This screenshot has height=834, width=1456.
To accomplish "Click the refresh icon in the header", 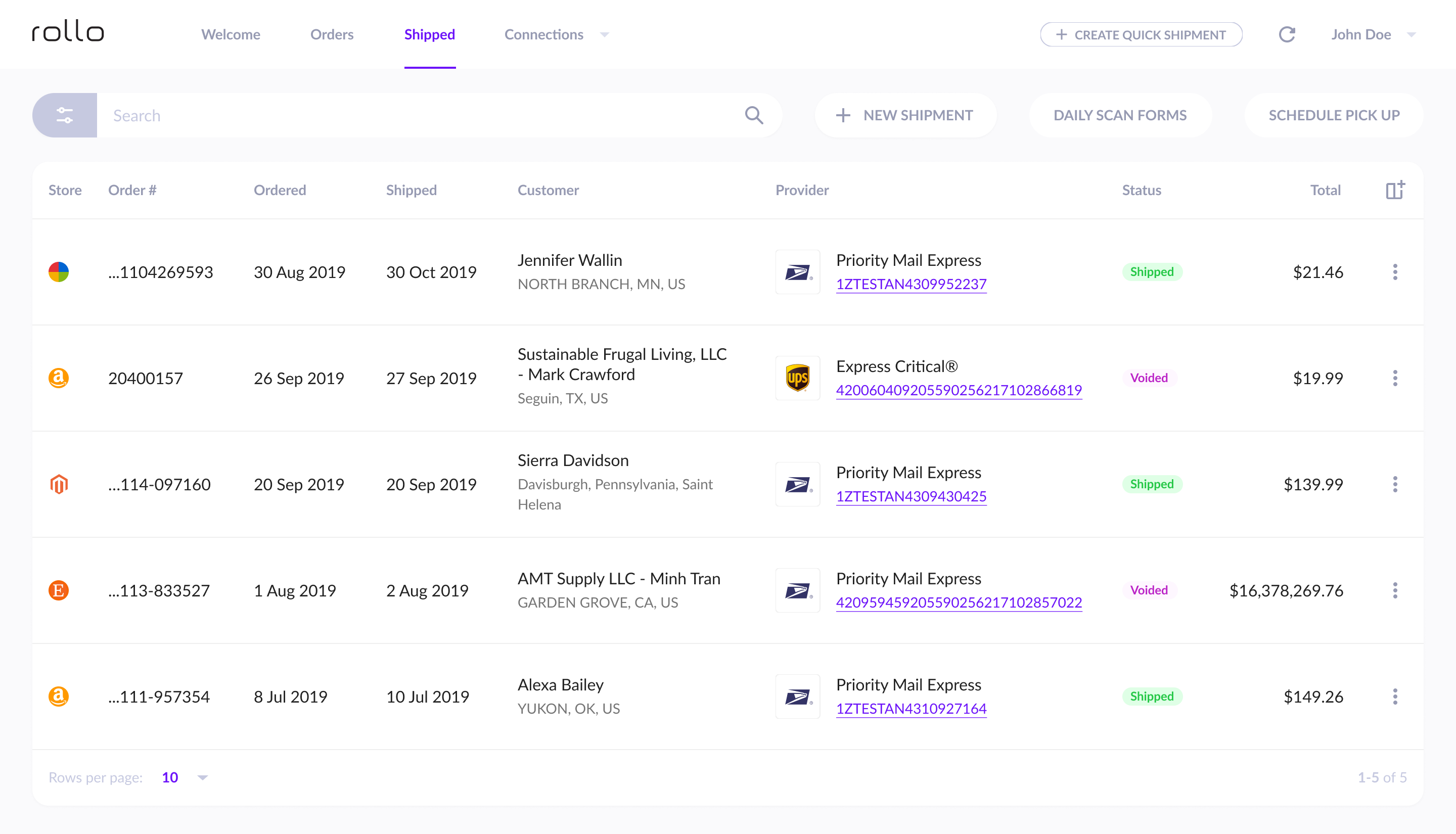I will click(x=1287, y=34).
